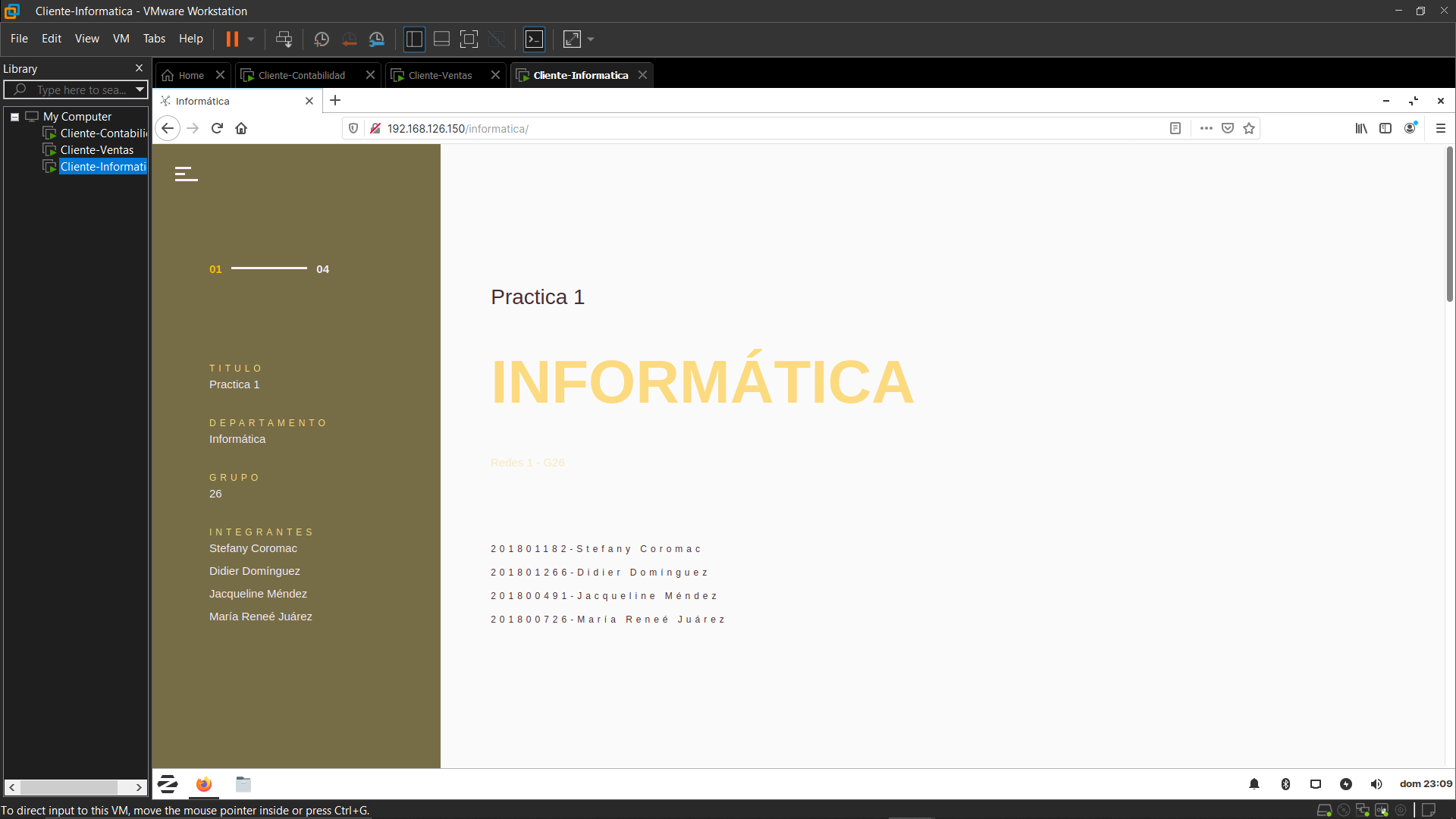Click the library horizontal scrollbar
The height and width of the screenshot is (819, 1456).
[x=68, y=787]
